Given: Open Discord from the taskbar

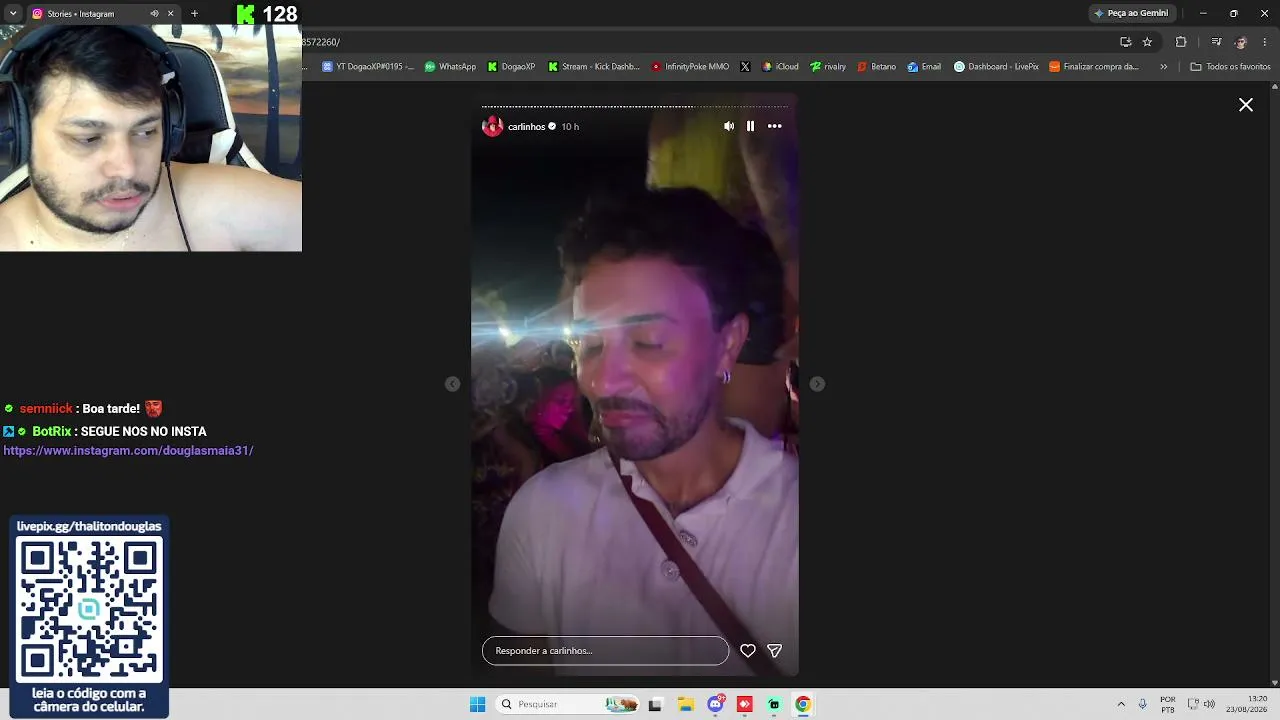Looking at the screenshot, I should click(716, 704).
